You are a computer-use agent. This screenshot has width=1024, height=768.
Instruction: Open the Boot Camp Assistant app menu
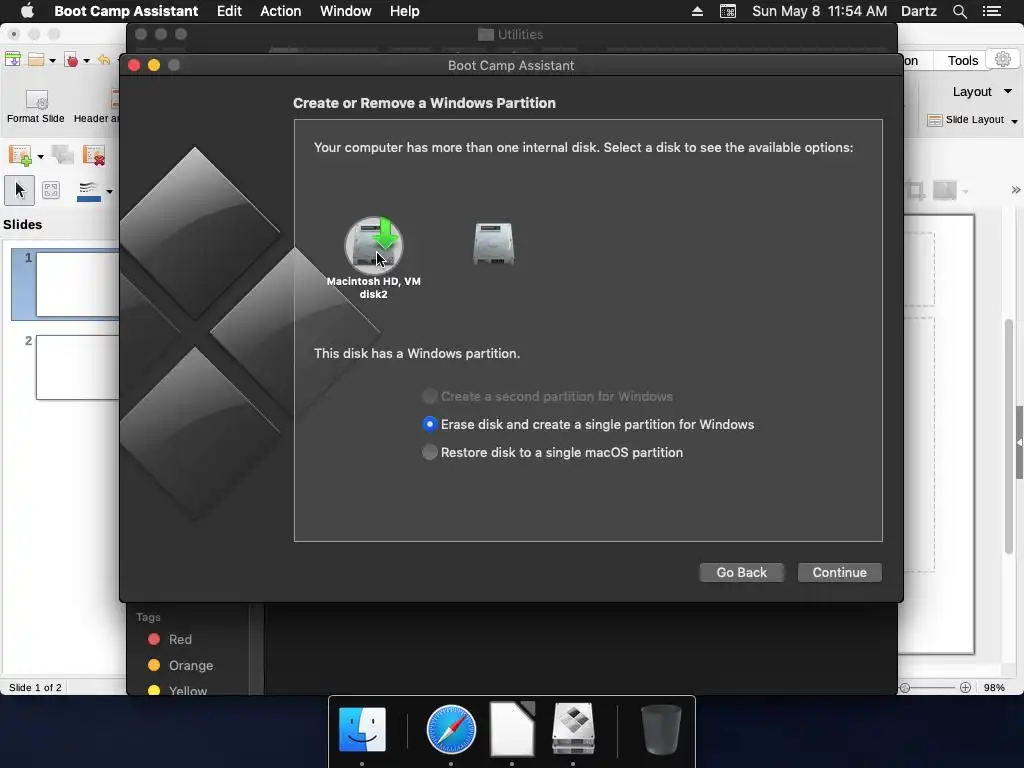coord(126,11)
